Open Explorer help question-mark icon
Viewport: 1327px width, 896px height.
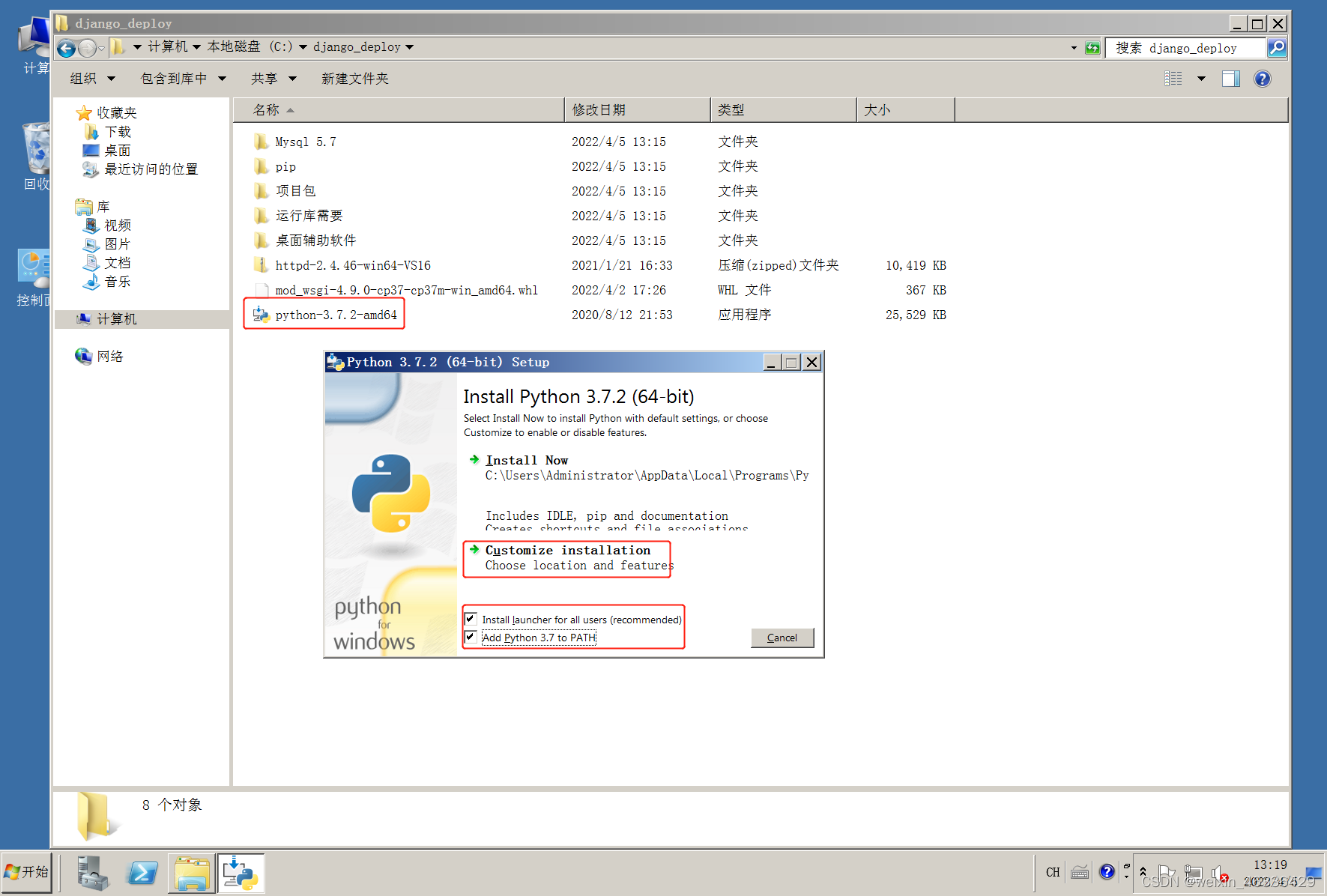tap(1263, 79)
